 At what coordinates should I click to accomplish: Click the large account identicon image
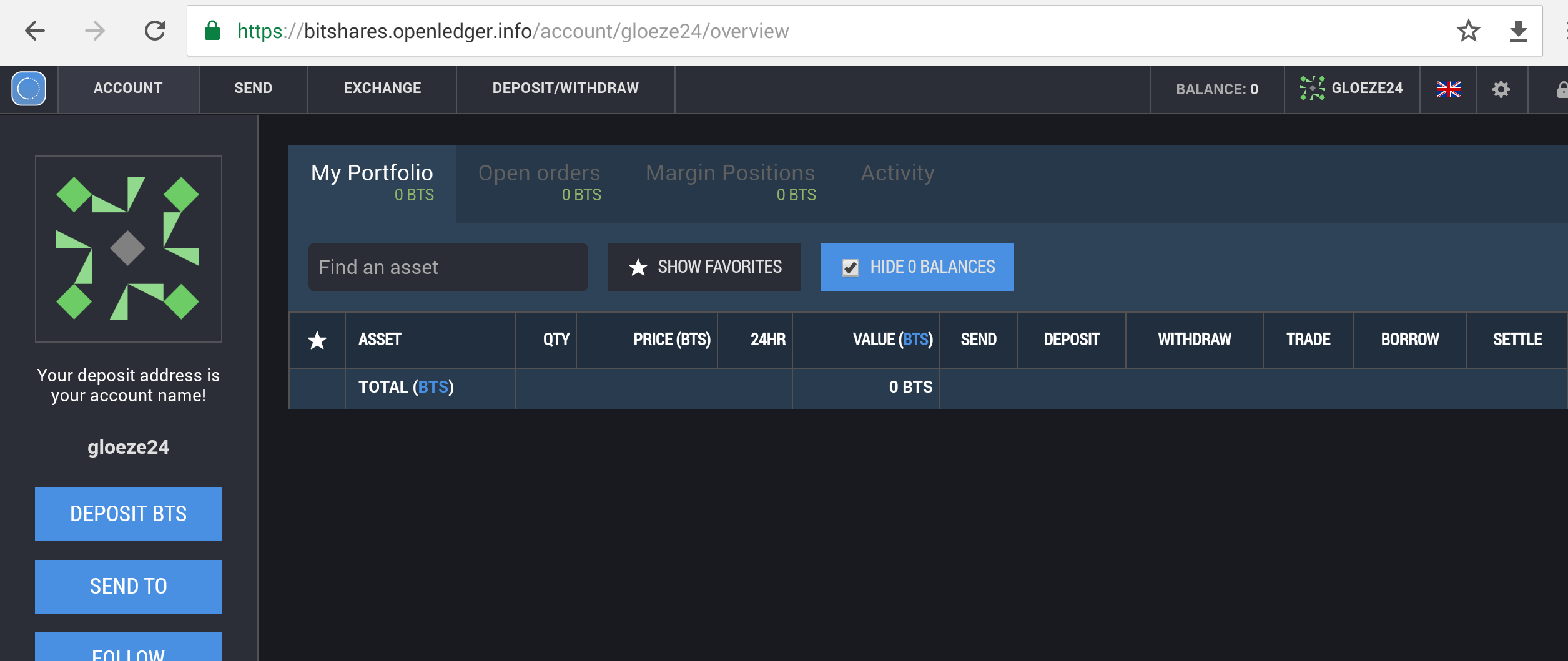[x=129, y=249]
